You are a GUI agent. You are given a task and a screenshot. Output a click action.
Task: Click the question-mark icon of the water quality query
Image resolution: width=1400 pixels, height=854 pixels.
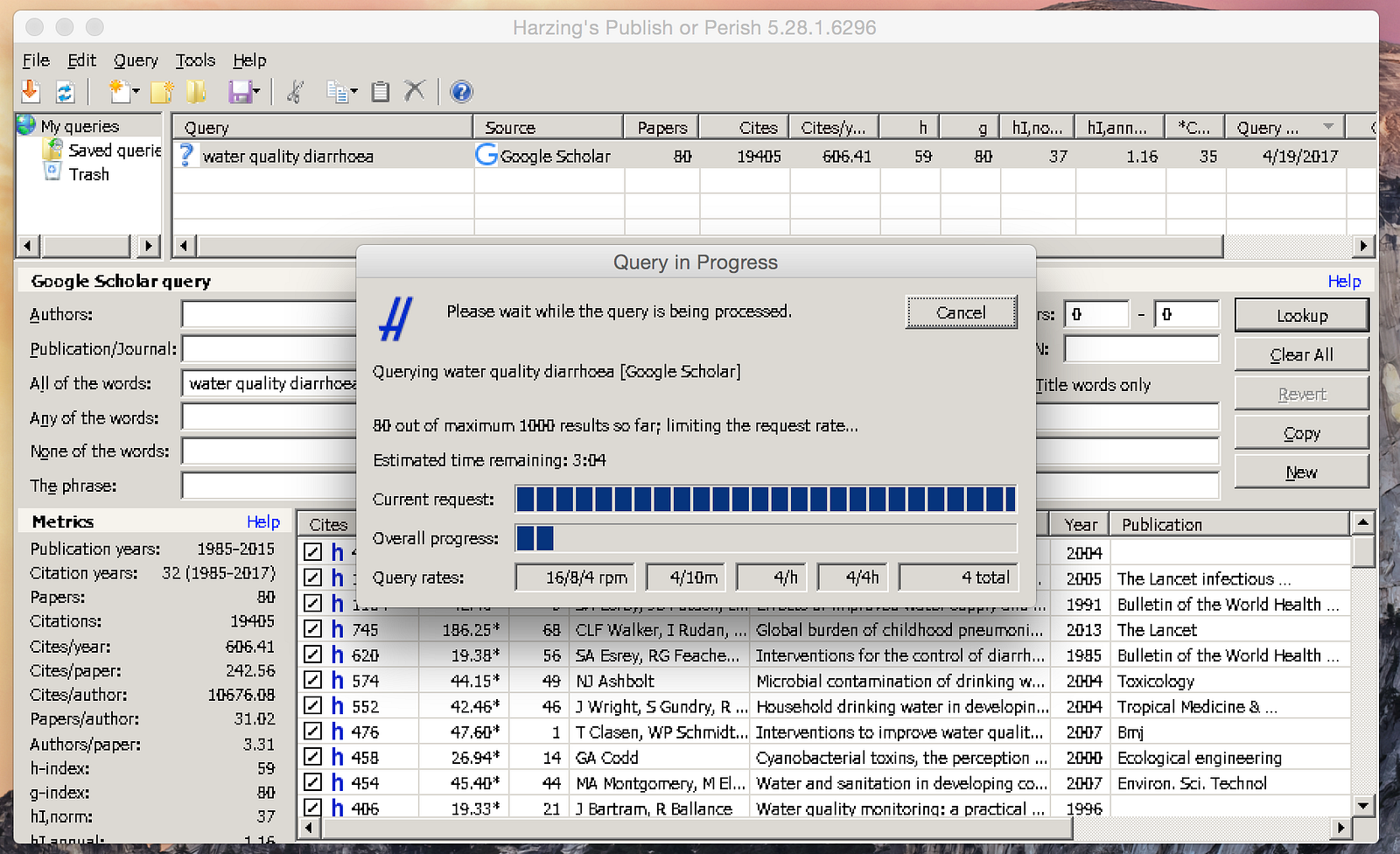185,155
